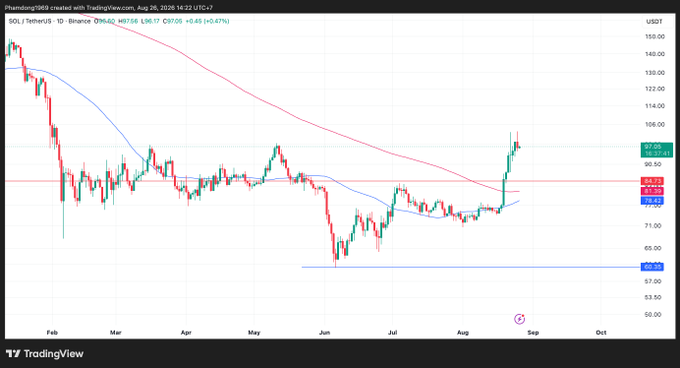Click the 140.00 price axis value
The width and height of the screenshot is (680, 368).
(654, 54)
